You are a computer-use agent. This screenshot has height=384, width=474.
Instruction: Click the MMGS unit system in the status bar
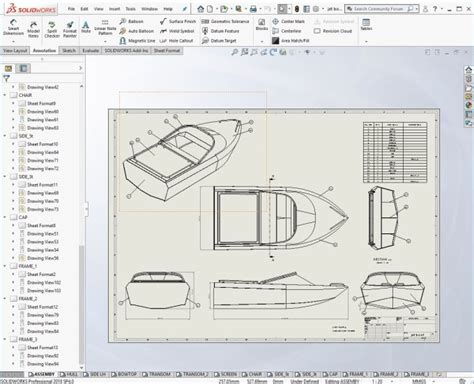click(x=419, y=381)
